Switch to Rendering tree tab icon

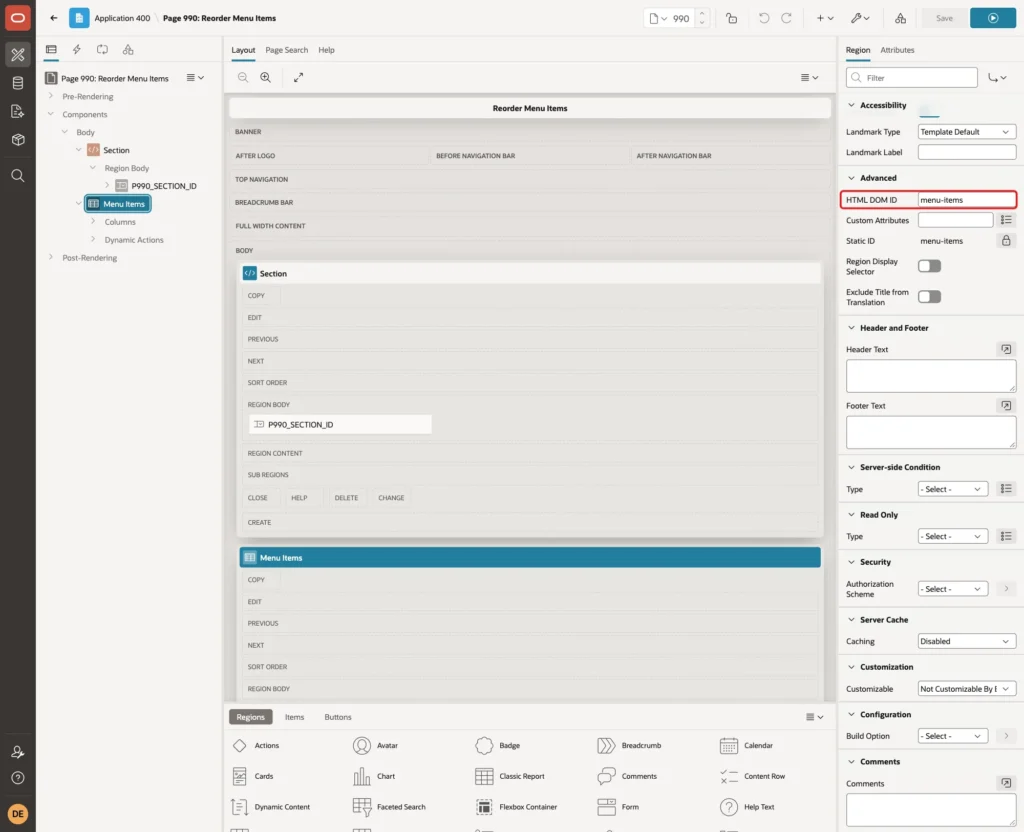(51, 50)
